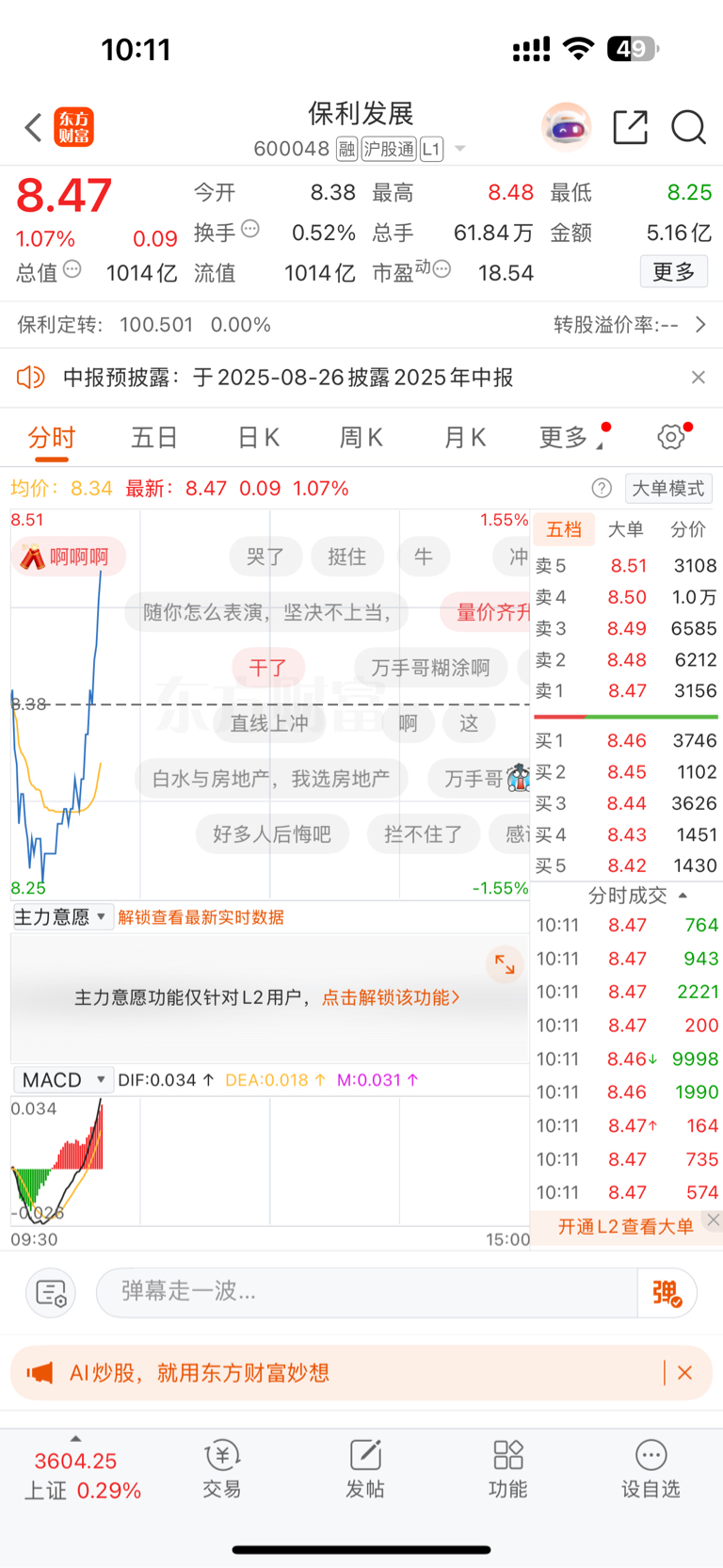Open 功能 in bottom bar
The height and width of the screenshot is (1568, 723).
508,1469
